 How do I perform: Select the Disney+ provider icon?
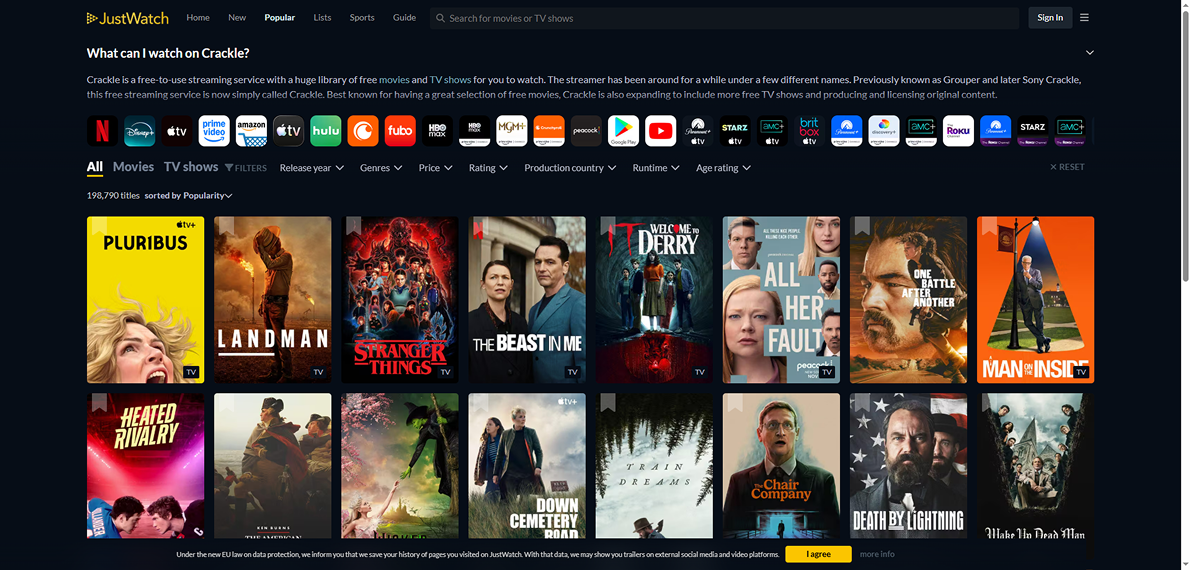point(140,131)
